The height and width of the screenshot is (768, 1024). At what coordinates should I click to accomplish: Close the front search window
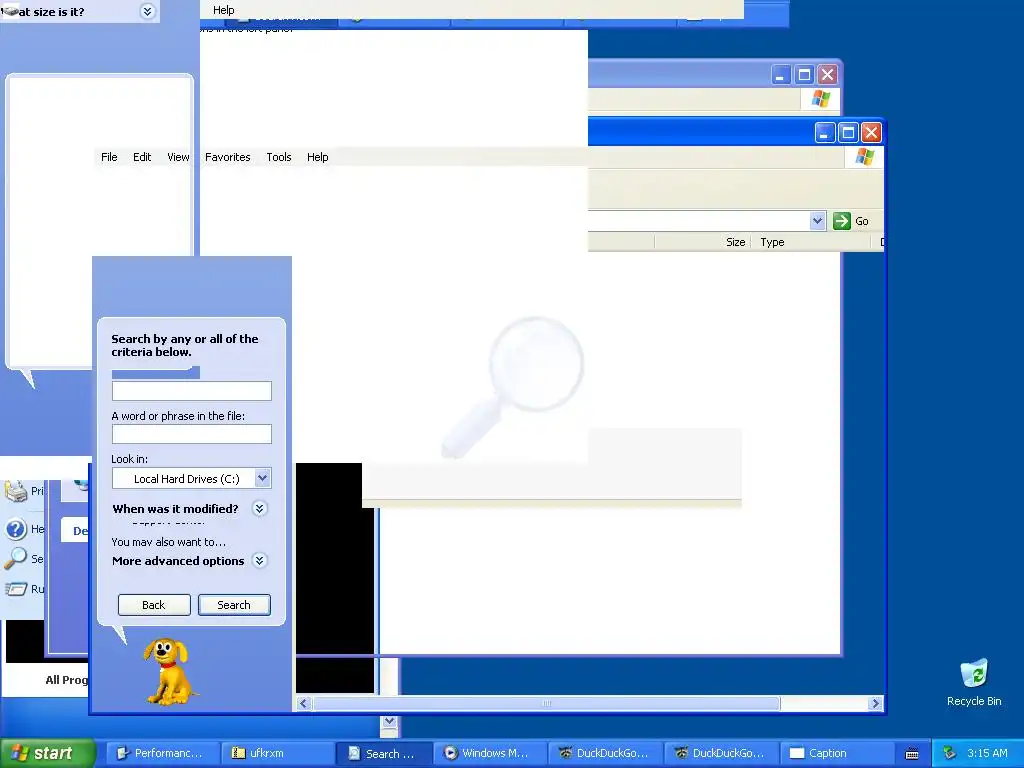[871, 133]
